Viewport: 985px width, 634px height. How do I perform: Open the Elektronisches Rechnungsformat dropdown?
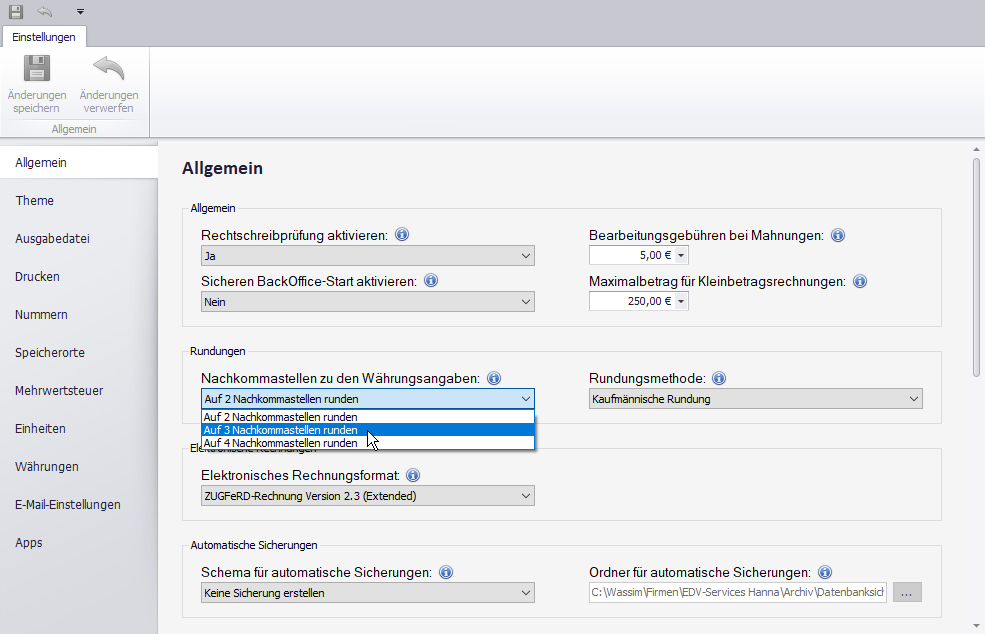[367, 496]
